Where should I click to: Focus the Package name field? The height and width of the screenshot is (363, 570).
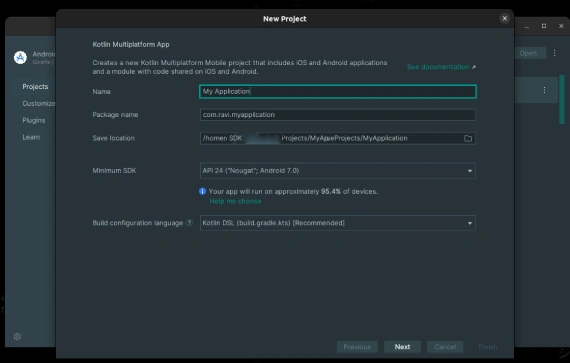pyautogui.click(x=338, y=115)
